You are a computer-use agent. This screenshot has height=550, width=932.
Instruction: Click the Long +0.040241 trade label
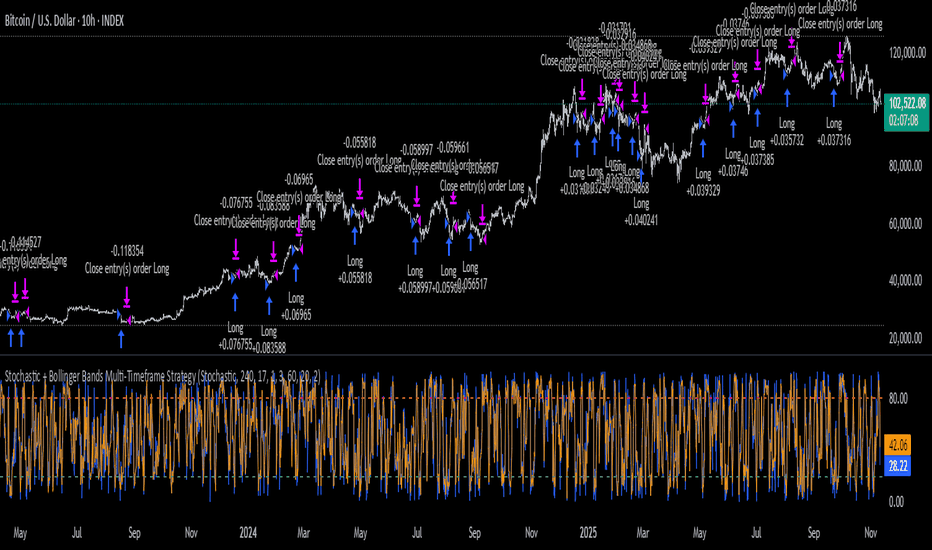(x=642, y=211)
